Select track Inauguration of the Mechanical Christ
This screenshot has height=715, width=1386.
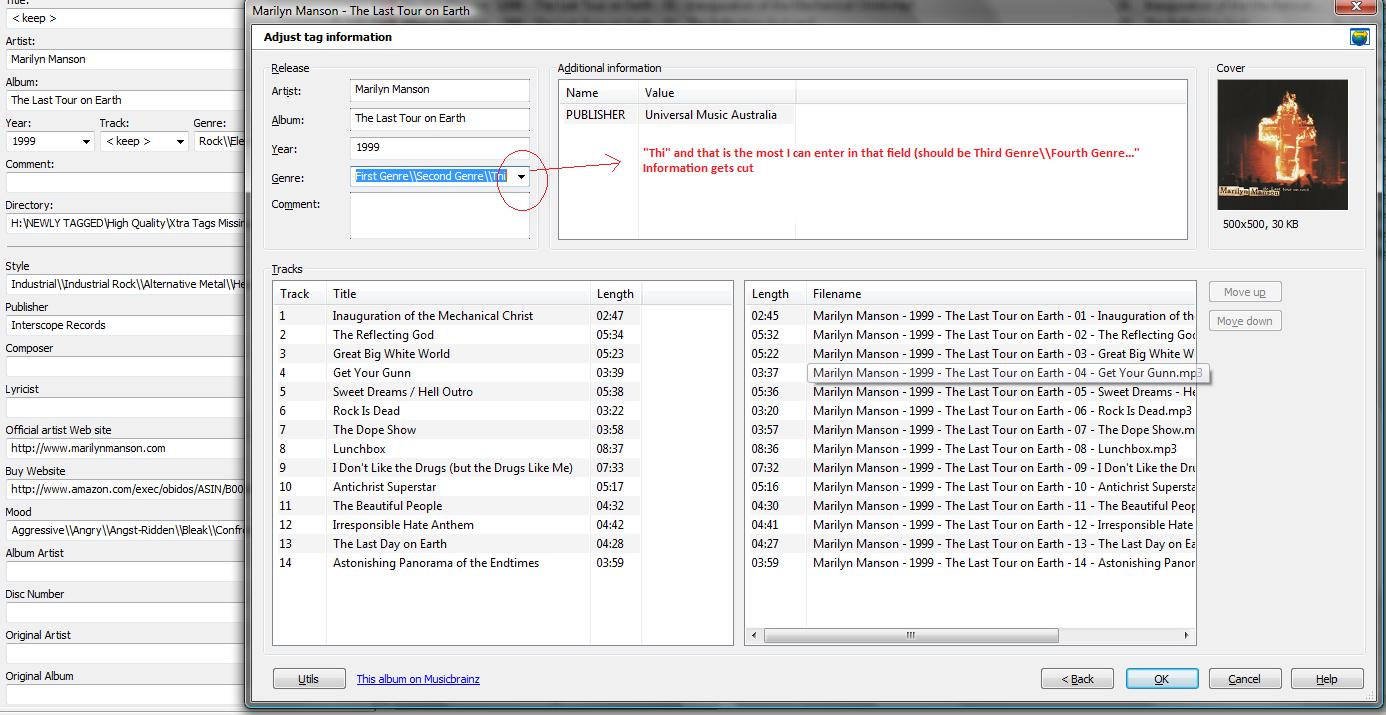pyautogui.click(x=433, y=316)
